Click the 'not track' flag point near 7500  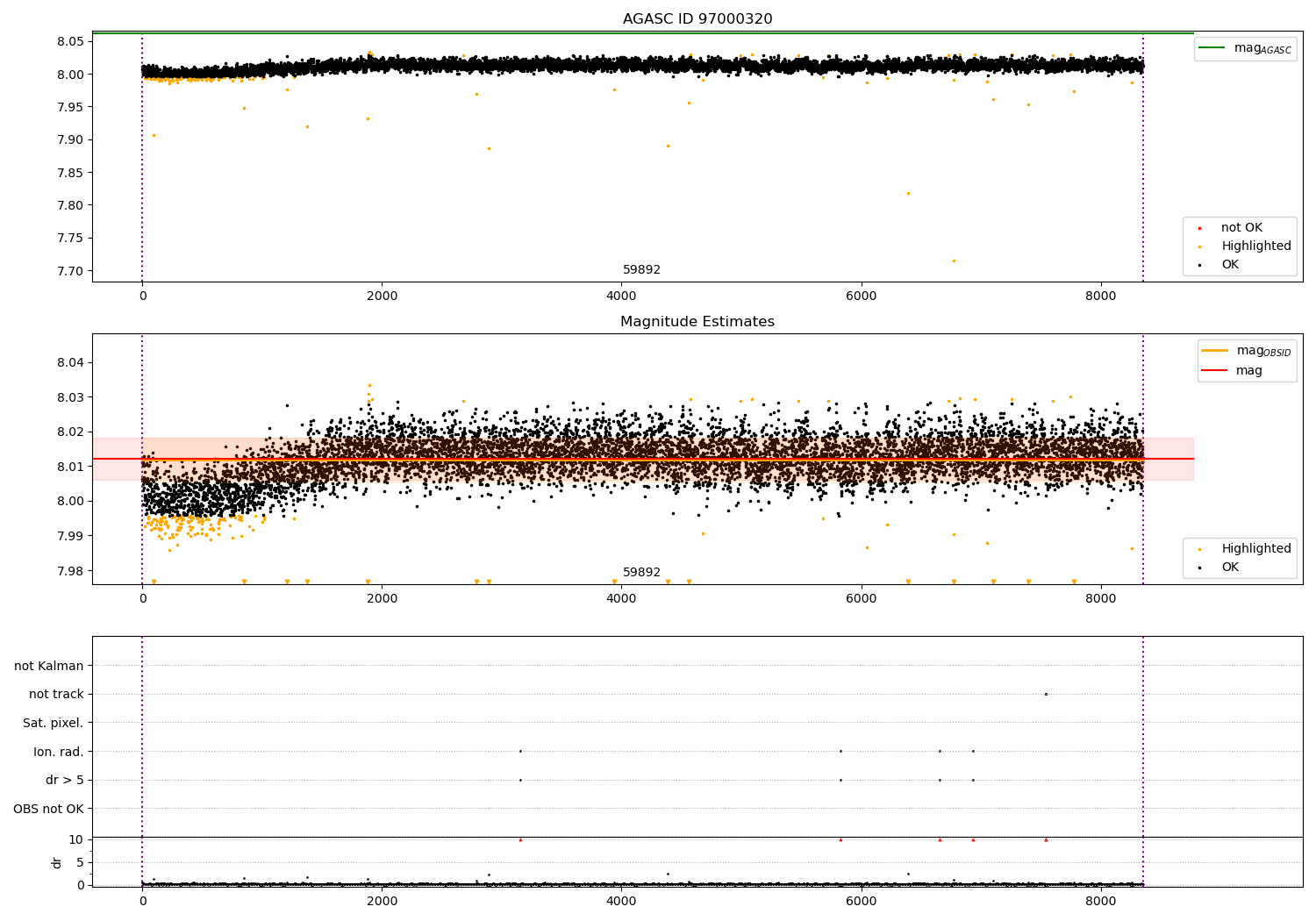click(1046, 694)
